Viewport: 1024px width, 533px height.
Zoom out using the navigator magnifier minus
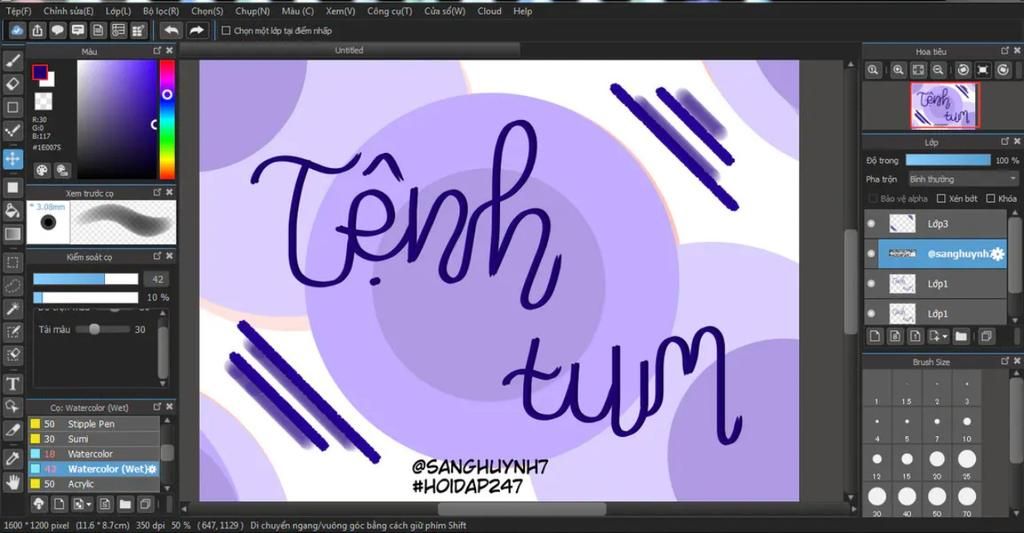tap(938, 70)
